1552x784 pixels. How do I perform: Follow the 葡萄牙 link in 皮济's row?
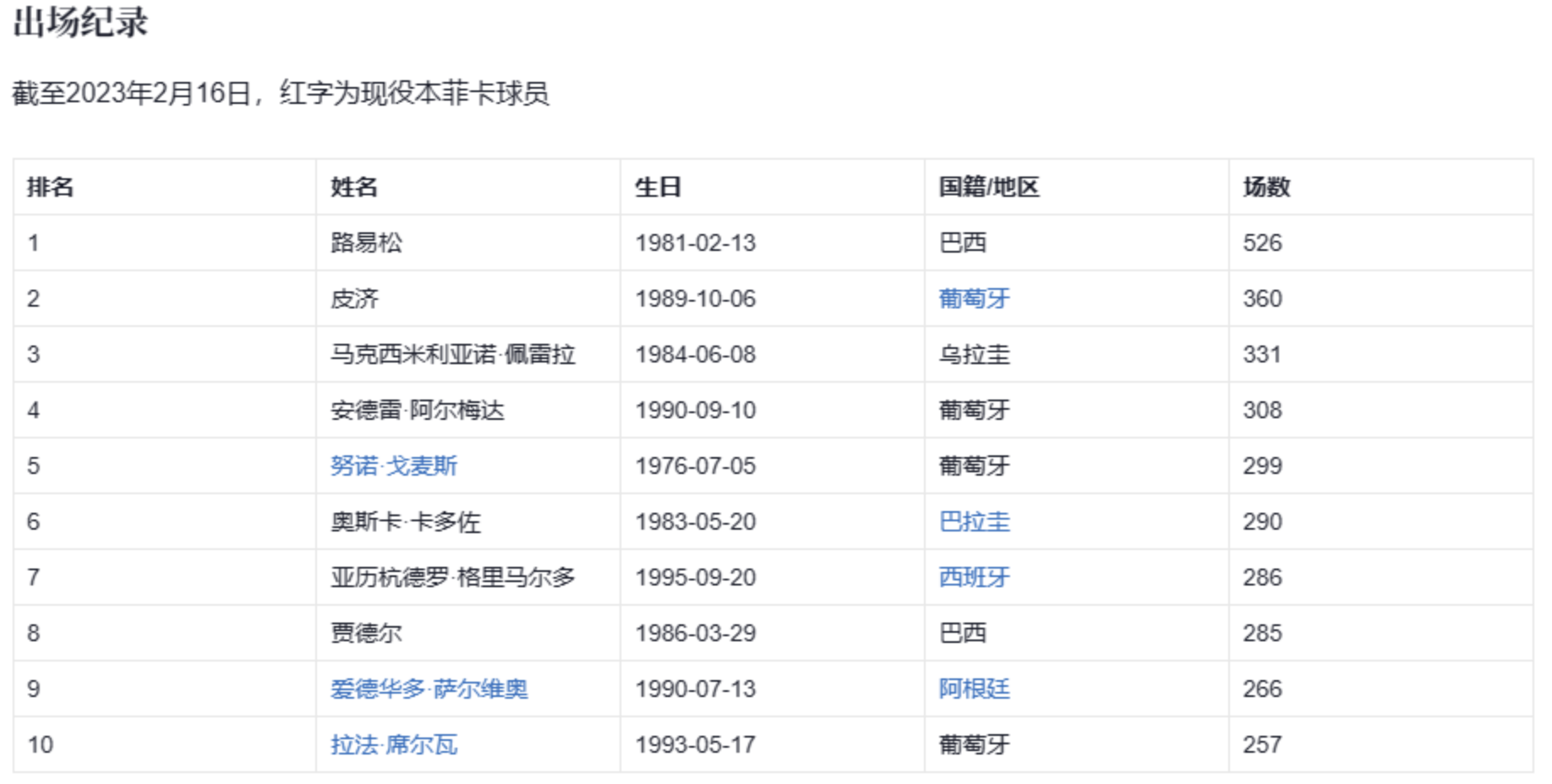975,298
